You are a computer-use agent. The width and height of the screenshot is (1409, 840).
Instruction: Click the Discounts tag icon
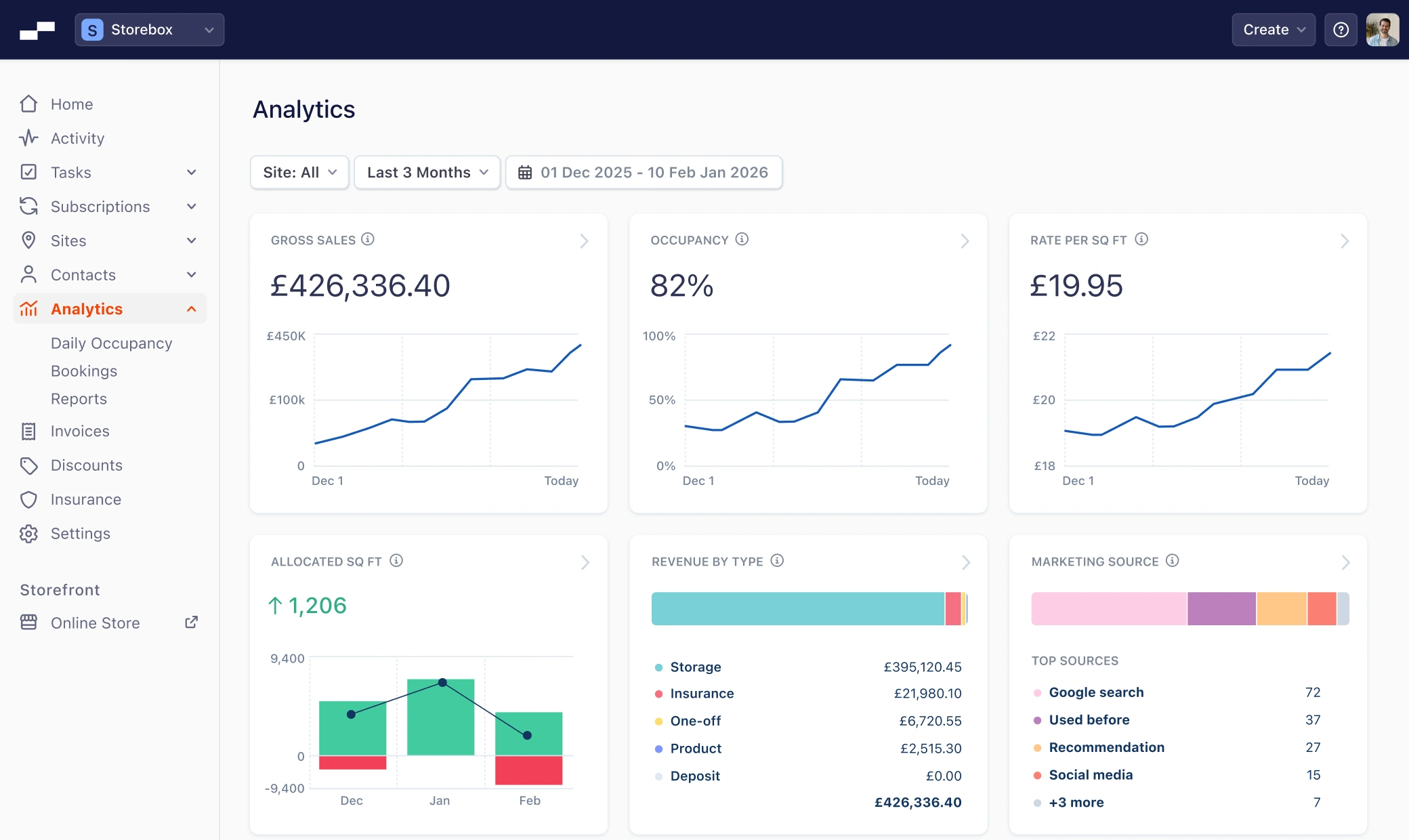(28, 465)
